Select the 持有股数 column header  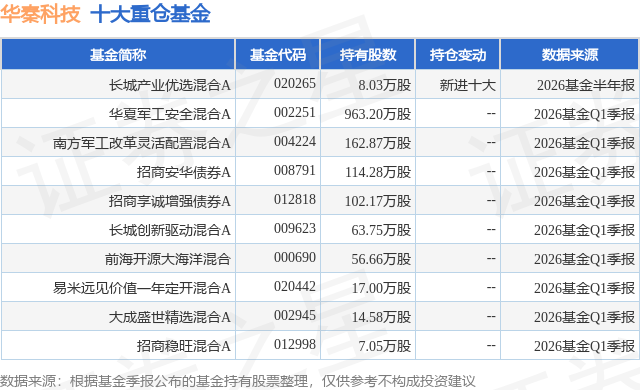368,55
